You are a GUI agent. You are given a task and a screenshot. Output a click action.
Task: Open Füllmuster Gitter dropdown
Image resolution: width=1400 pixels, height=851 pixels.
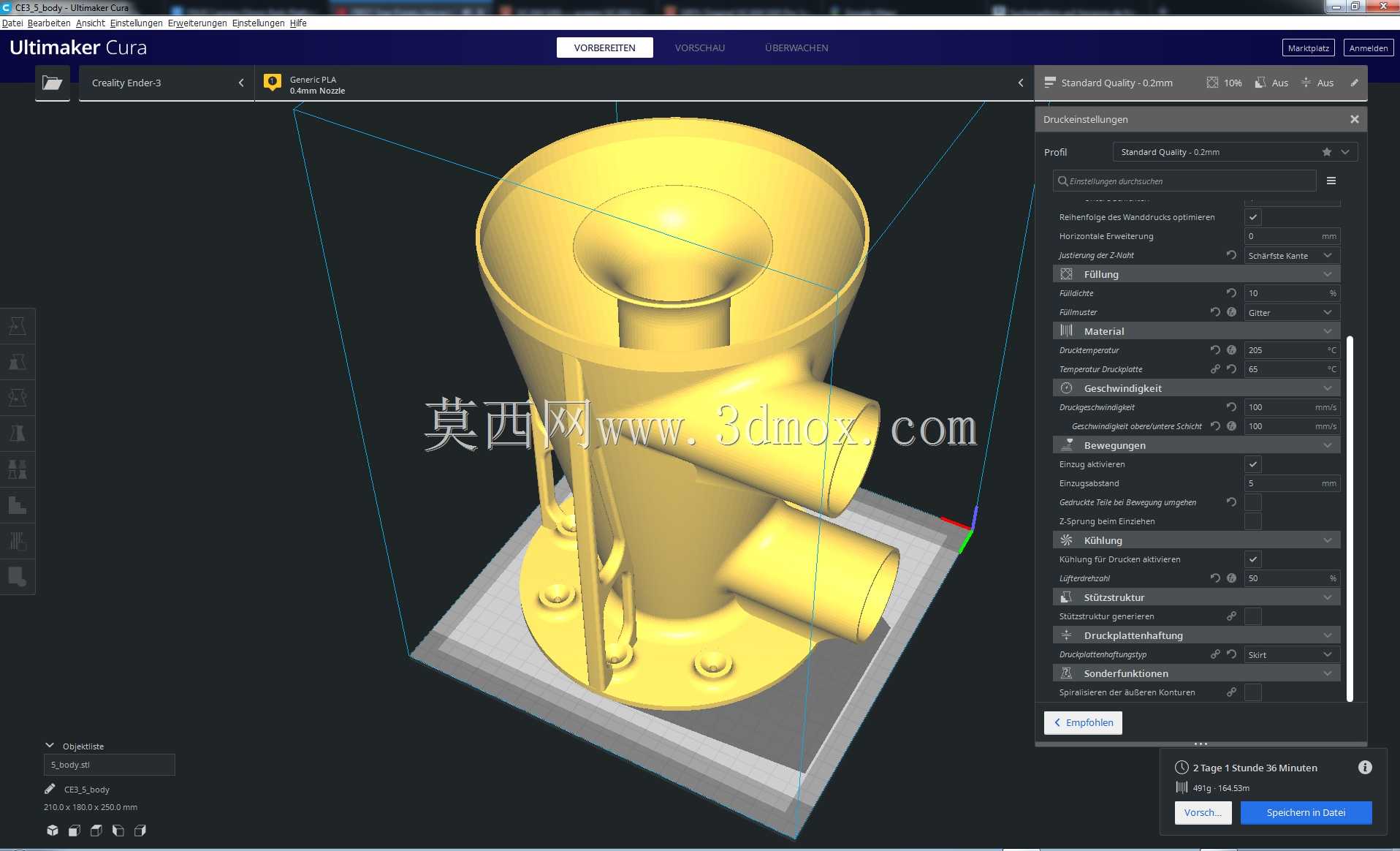point(1292,312)
